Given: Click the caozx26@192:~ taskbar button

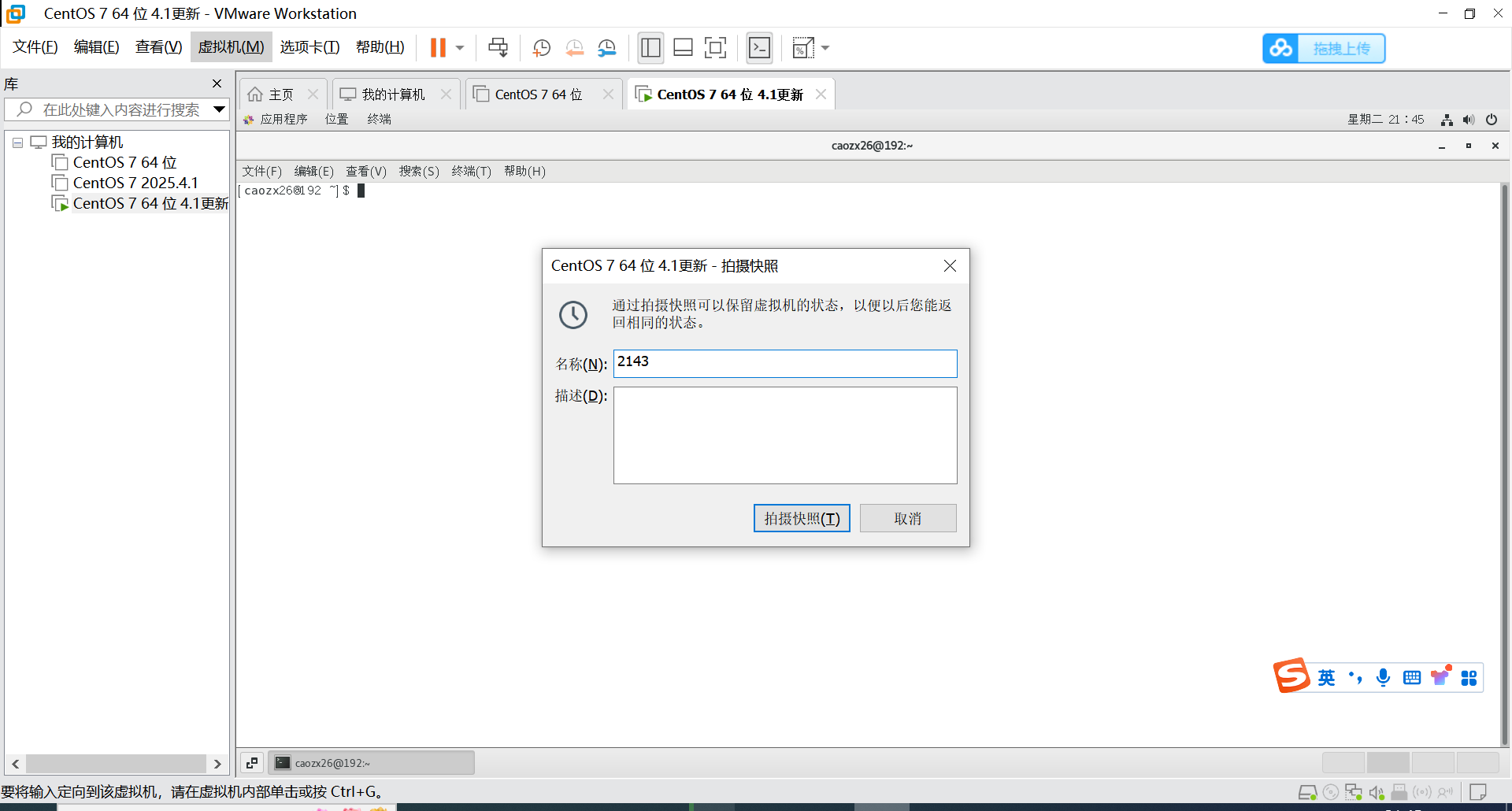Looking at the screenshot, I should [x=371, y=762].
